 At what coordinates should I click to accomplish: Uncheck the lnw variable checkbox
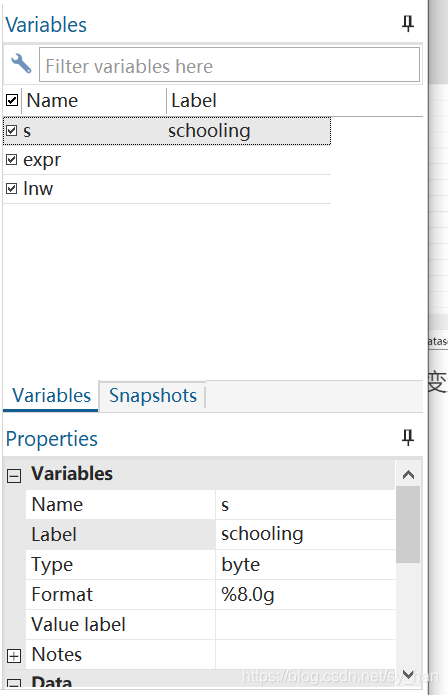click(x=12, y=188)
